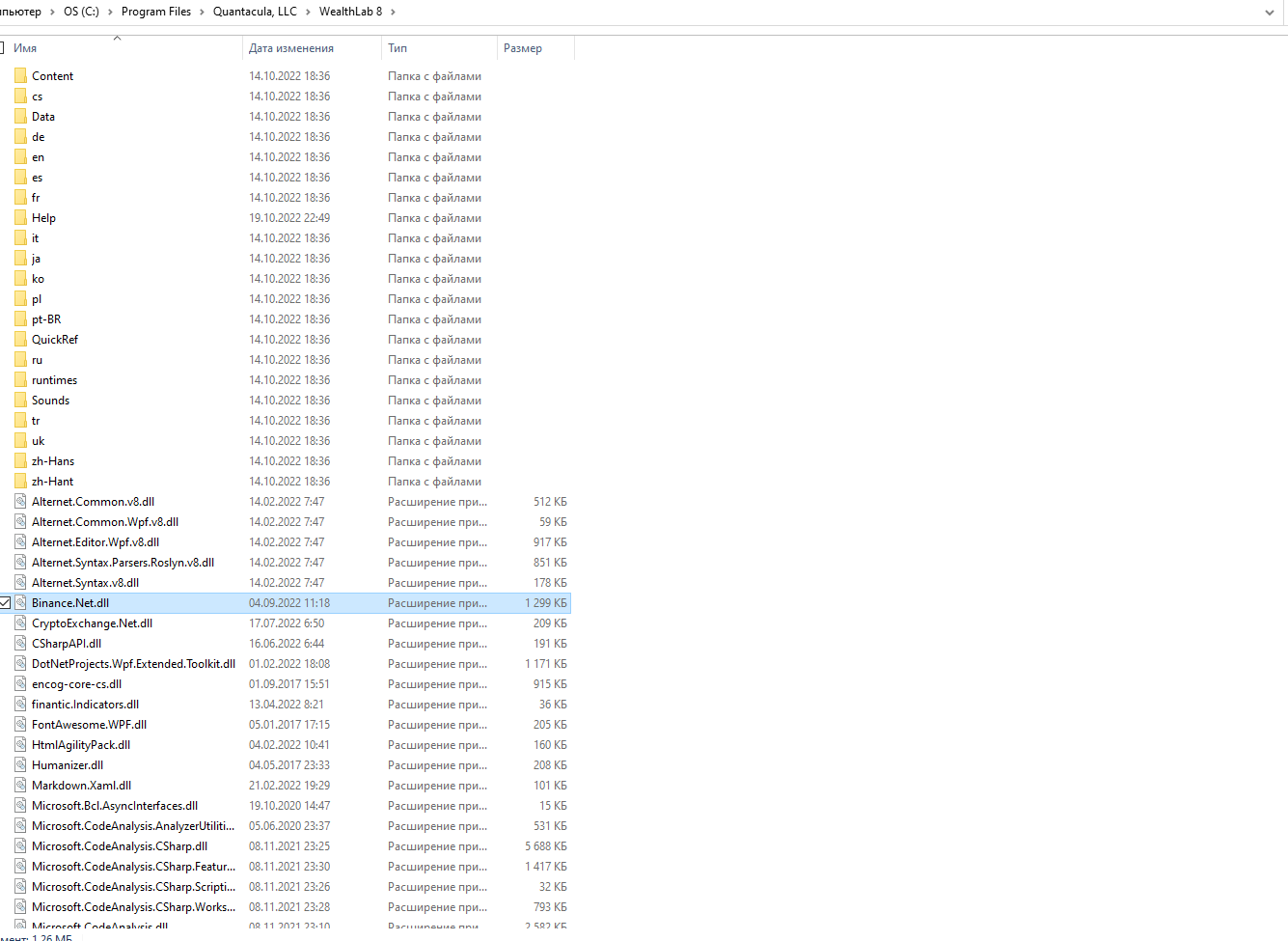Select the Help folder icon
The height and width of the screenshot is (941, 1288).
click(20, 217)
